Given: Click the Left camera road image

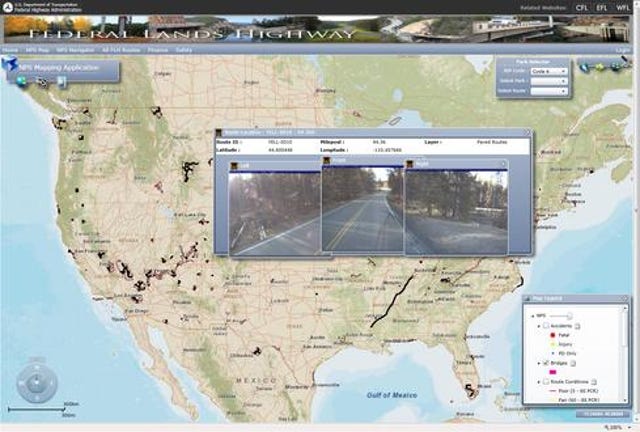Looking at the screenshot, I should click(275, 213).
